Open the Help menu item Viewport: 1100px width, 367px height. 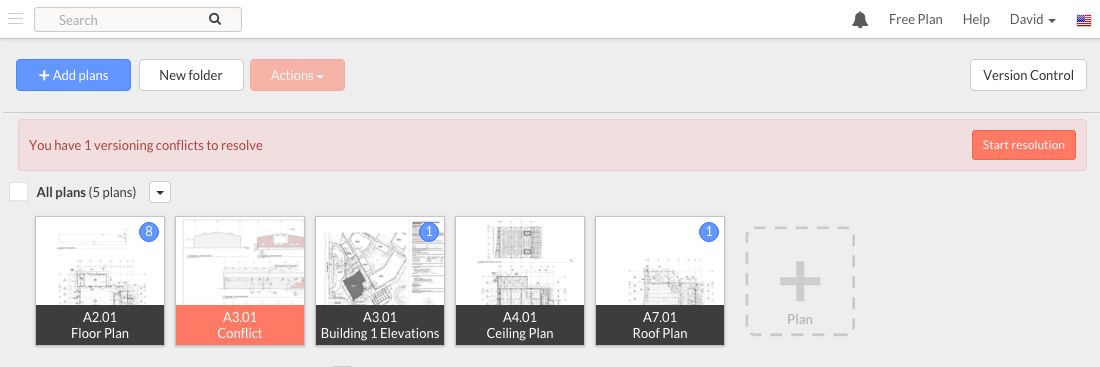976,20
